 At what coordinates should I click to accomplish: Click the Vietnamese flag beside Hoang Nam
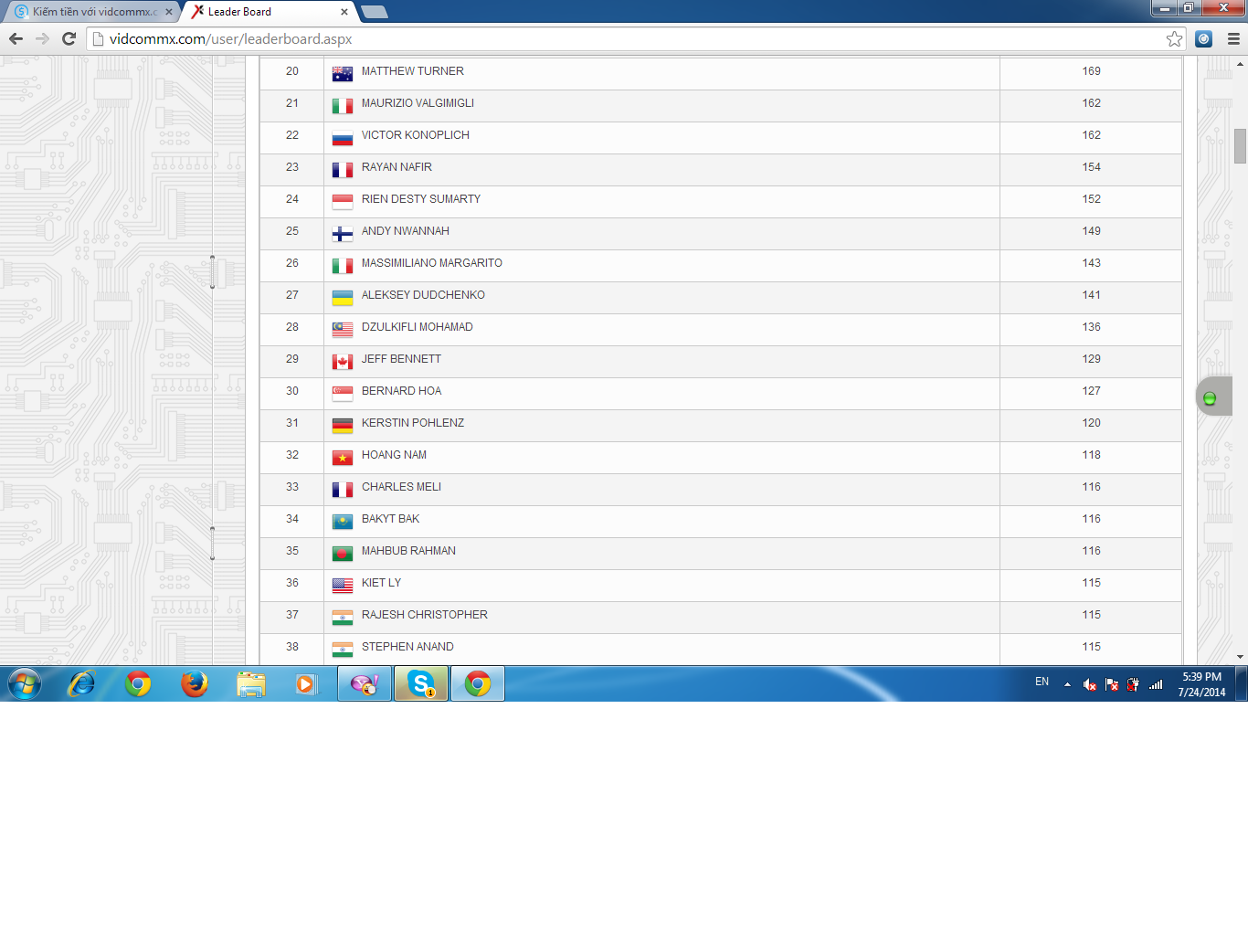pyautogui.click(x=343, y=458)
